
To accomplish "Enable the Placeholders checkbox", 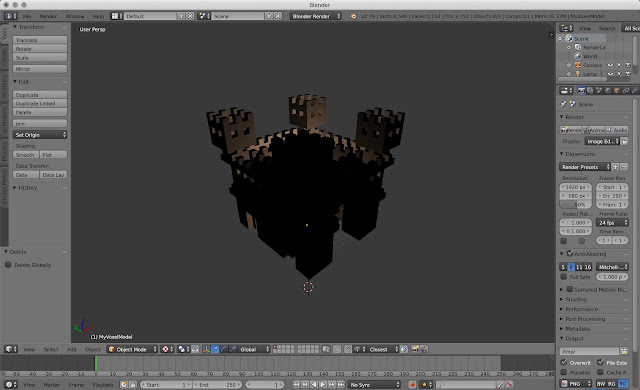I will pyautogui.click(x=564, y=372).
